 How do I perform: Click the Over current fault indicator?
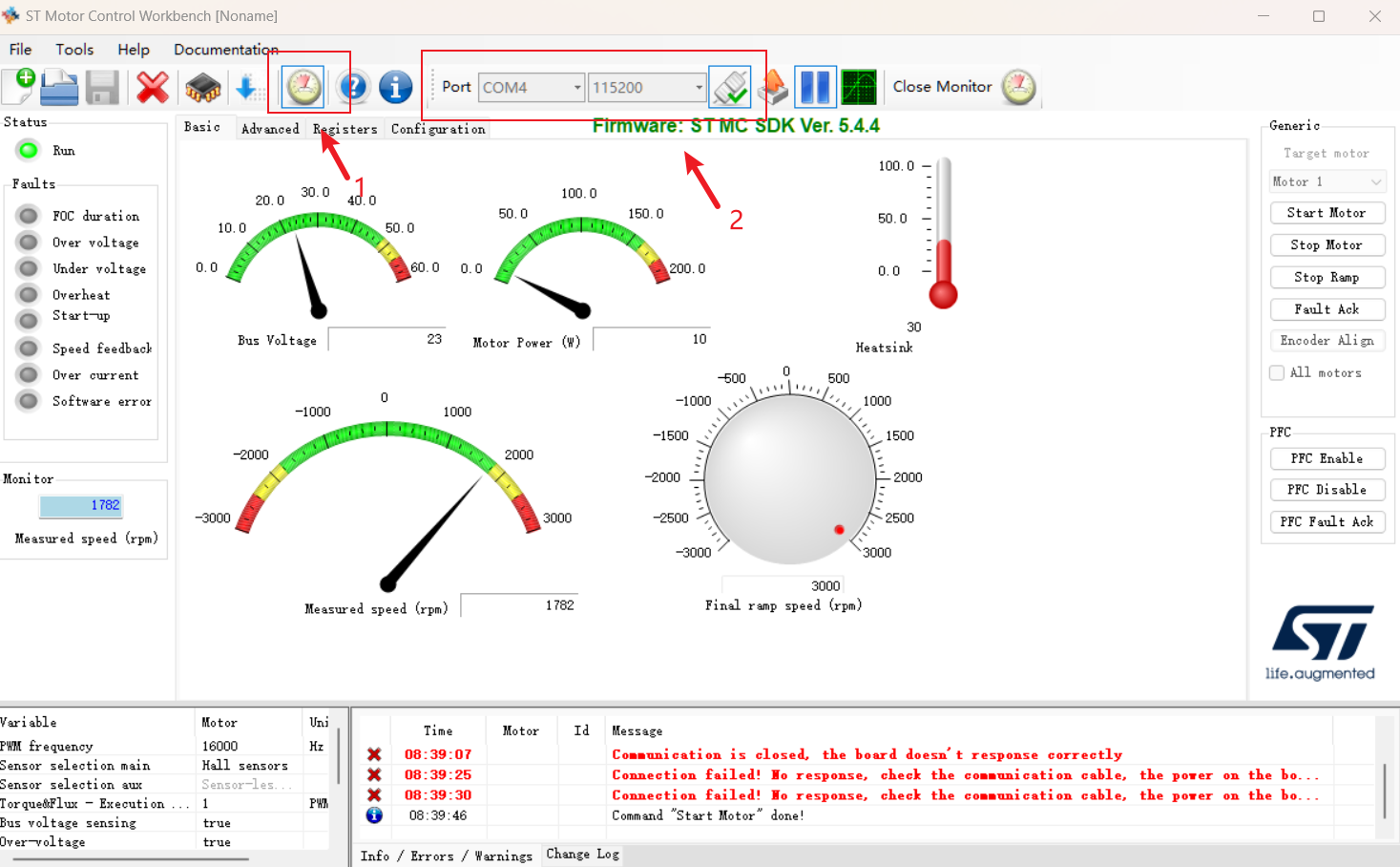pyautogui.click(x=29, y=375)
